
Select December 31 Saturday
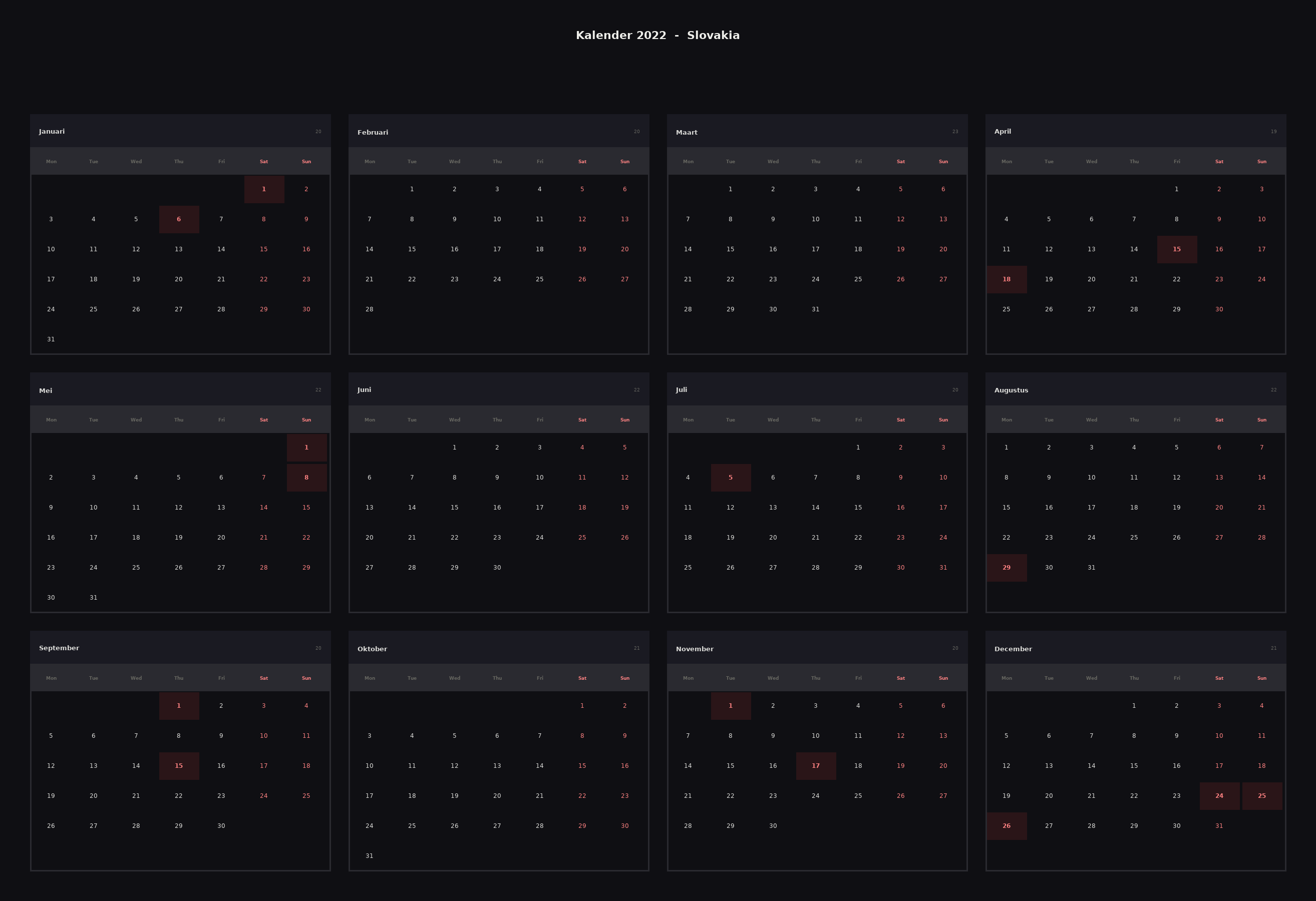pyautogui.click(x=1219, y=825)
